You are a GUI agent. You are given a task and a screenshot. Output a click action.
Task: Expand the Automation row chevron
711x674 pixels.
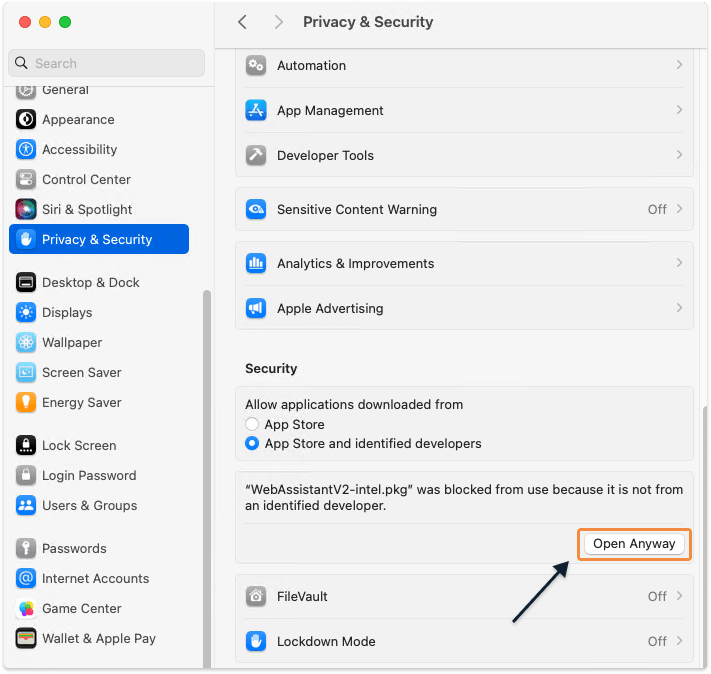679,65
